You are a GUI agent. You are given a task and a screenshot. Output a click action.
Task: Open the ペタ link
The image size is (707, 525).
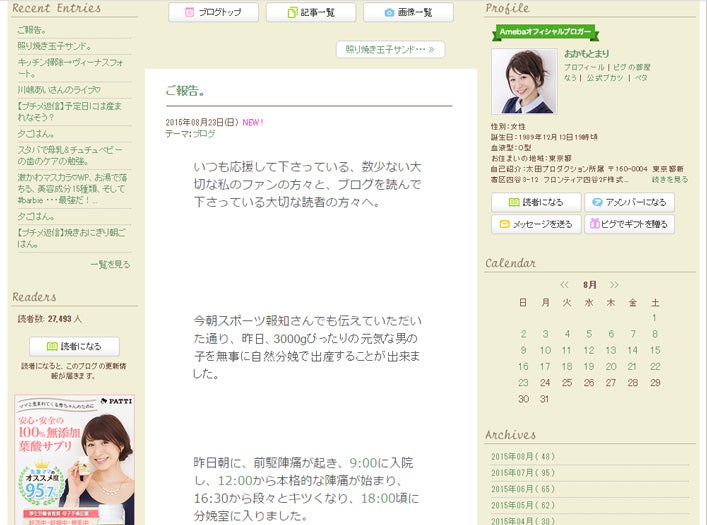[x=641, y=78]
